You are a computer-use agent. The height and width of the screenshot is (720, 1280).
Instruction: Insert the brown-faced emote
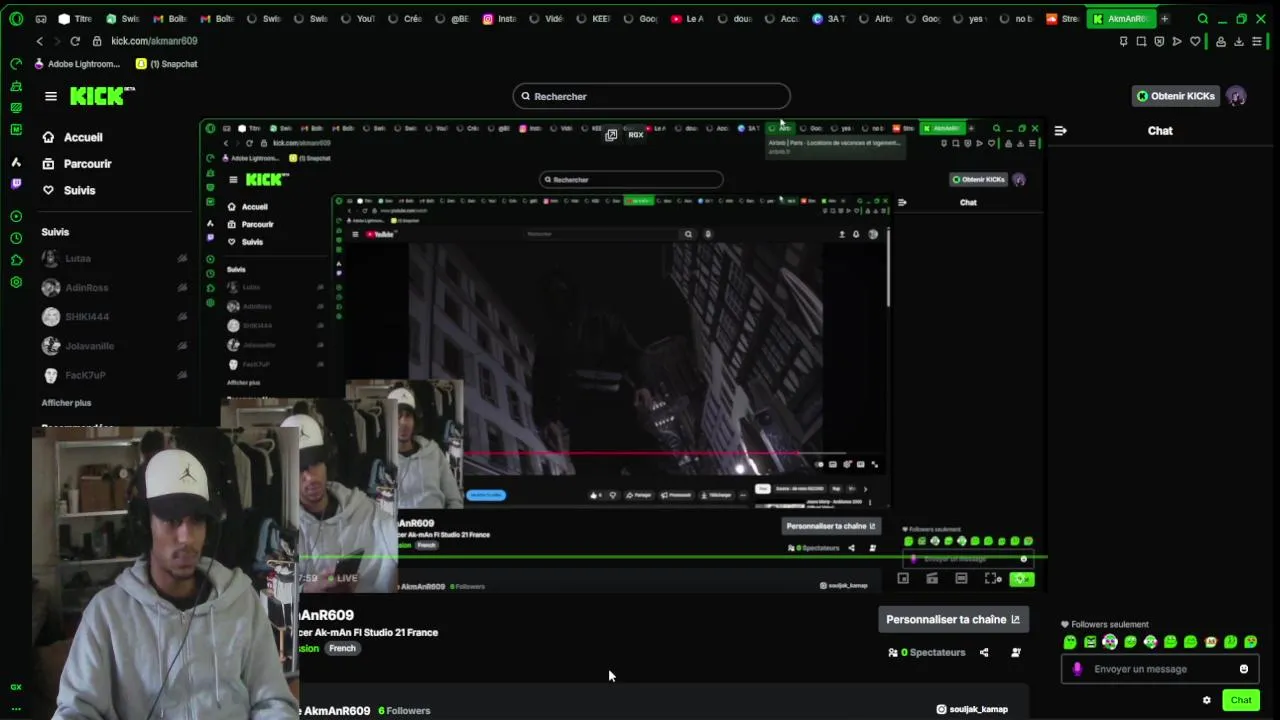coord(1210,642)
